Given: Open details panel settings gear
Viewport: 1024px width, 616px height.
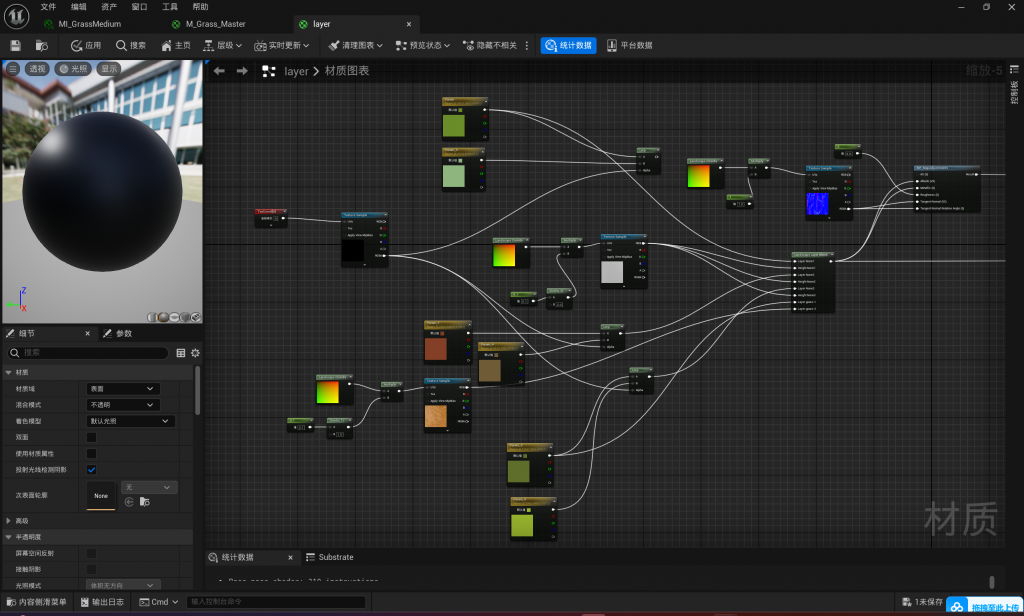Looking at the screenshot, I should (x=195, y=353).
